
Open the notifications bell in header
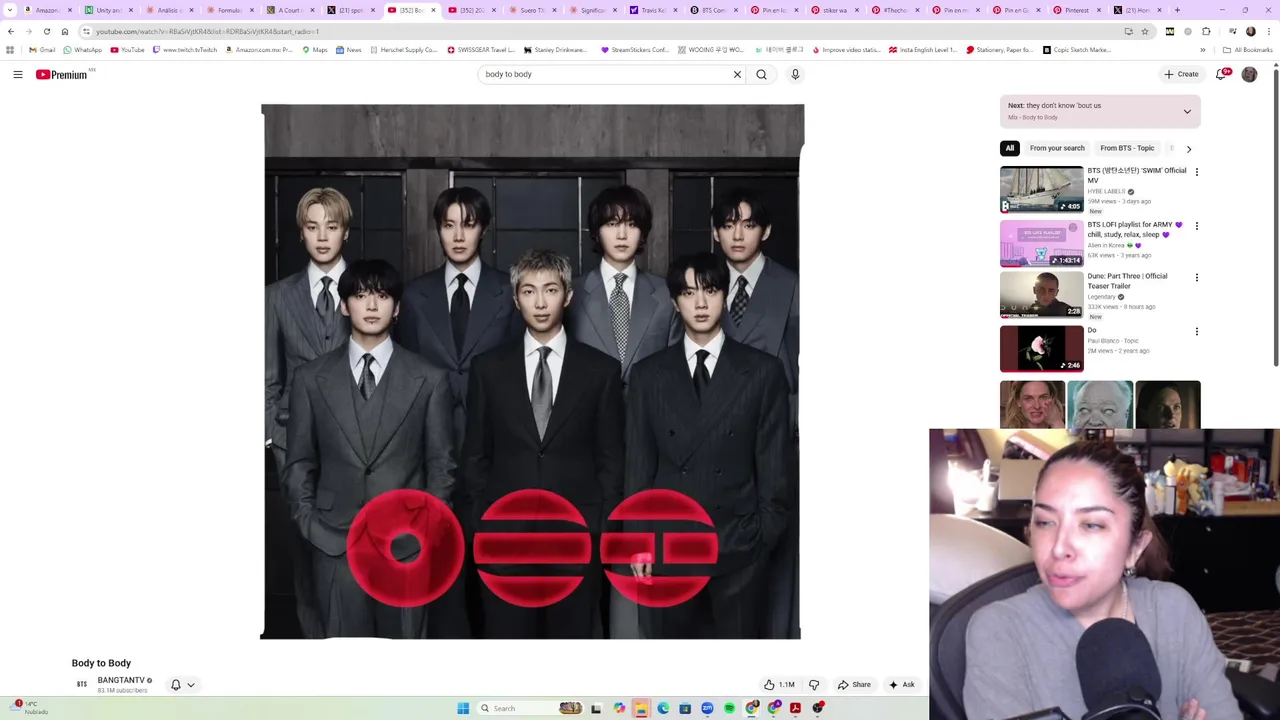[1222, 74]
